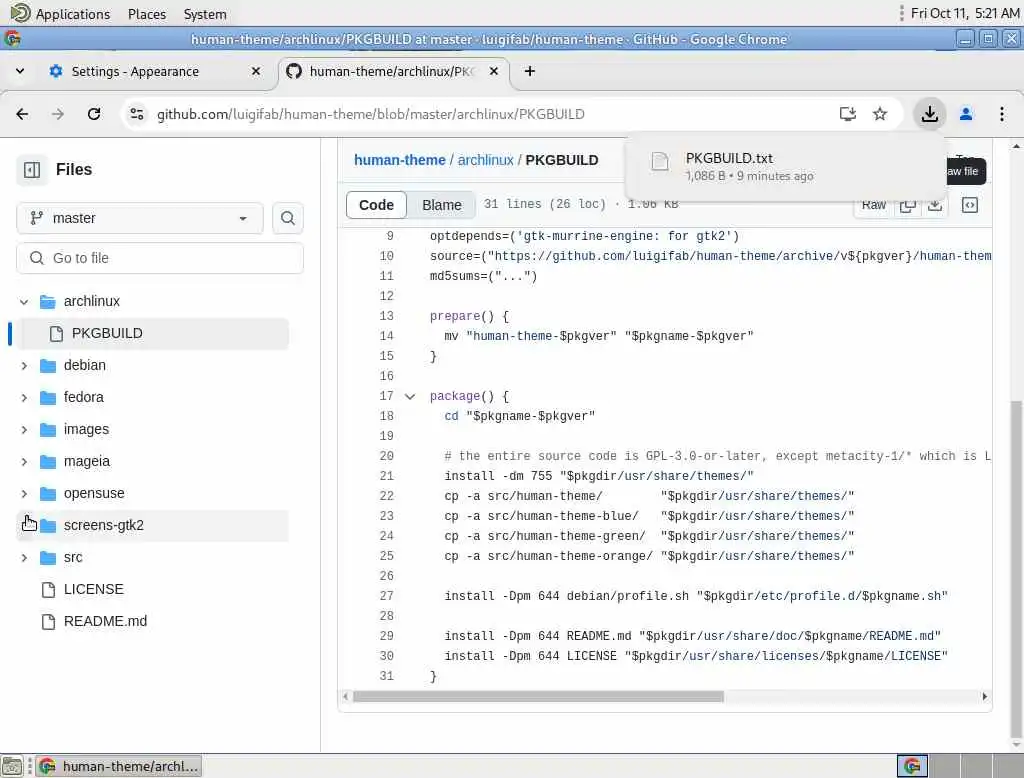1024x778 pixels.
Task: Open the Chrome downloads icon
Action: point(929,114)
